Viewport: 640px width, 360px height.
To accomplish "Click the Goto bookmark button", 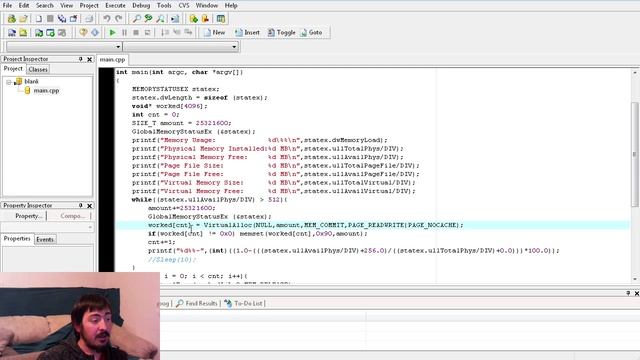I will (311, 32).
